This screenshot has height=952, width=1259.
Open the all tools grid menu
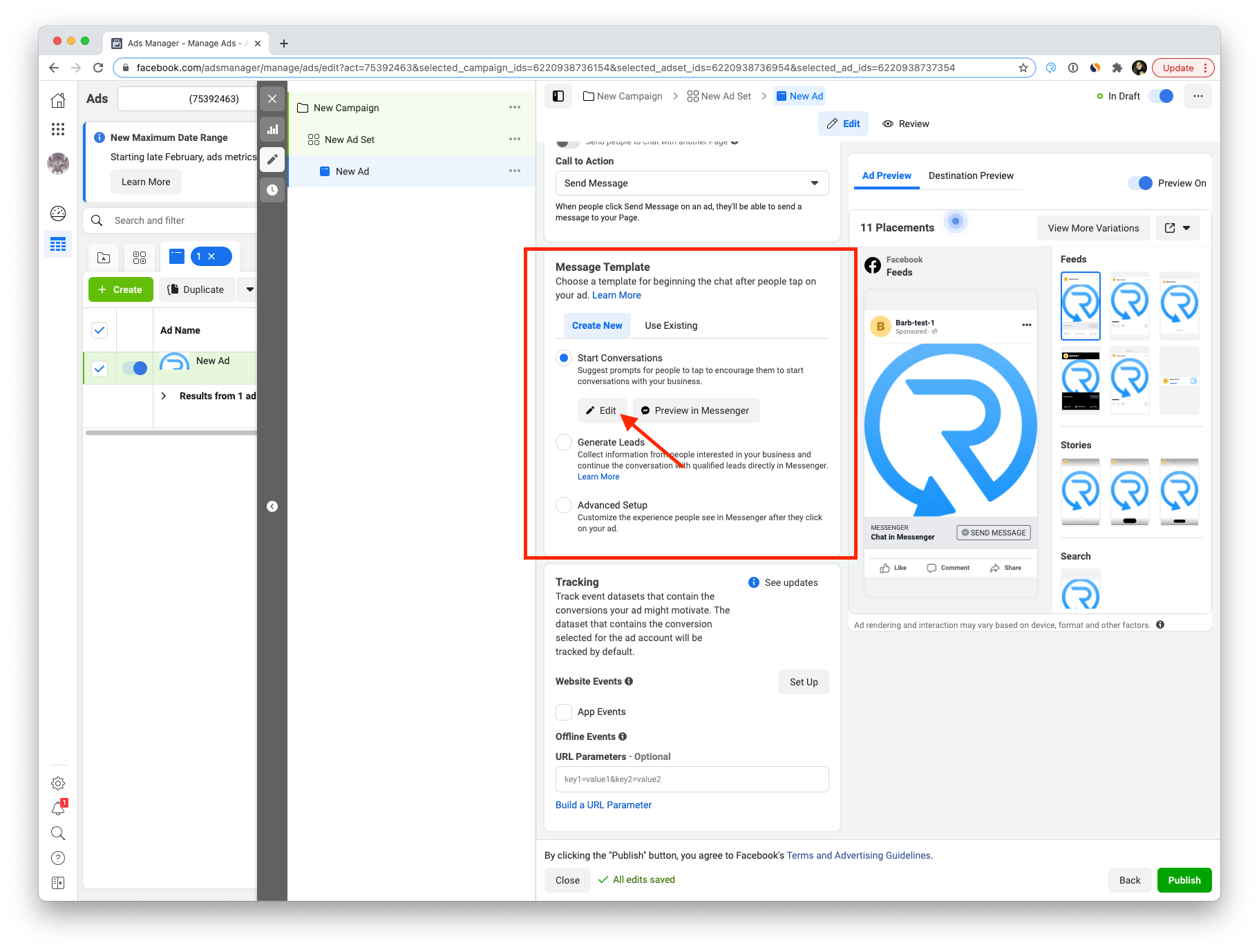click(x=58, y=129)
